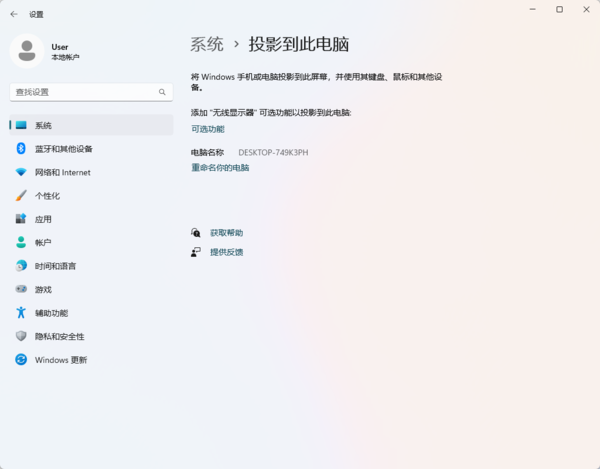Click 重命名你的电脑 link
Image resolution: width=600 pixels, height=469 pixels.
[x=220, y=168]
